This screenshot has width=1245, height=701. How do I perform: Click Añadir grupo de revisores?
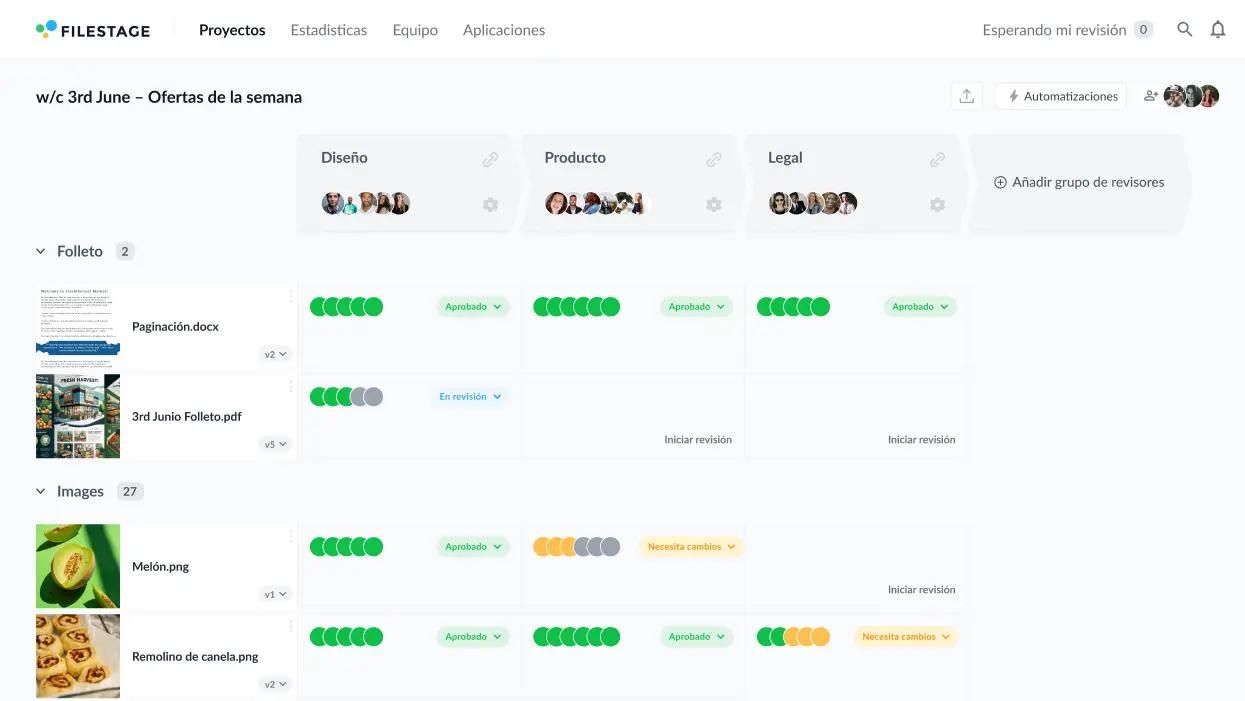pyautogui.click(x=1078, y=183)
